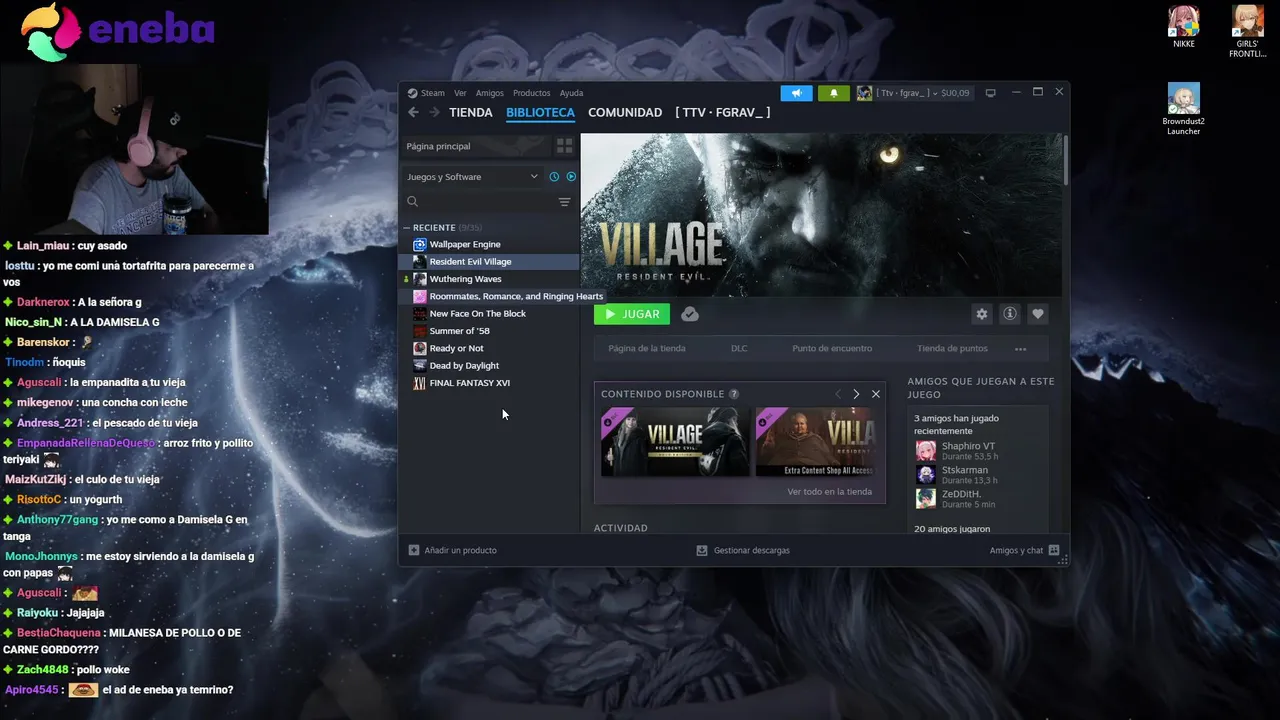Click the Wallpaper Engine game icon
Viewport: 1280px width, 720px height.
tap(420, 244)
